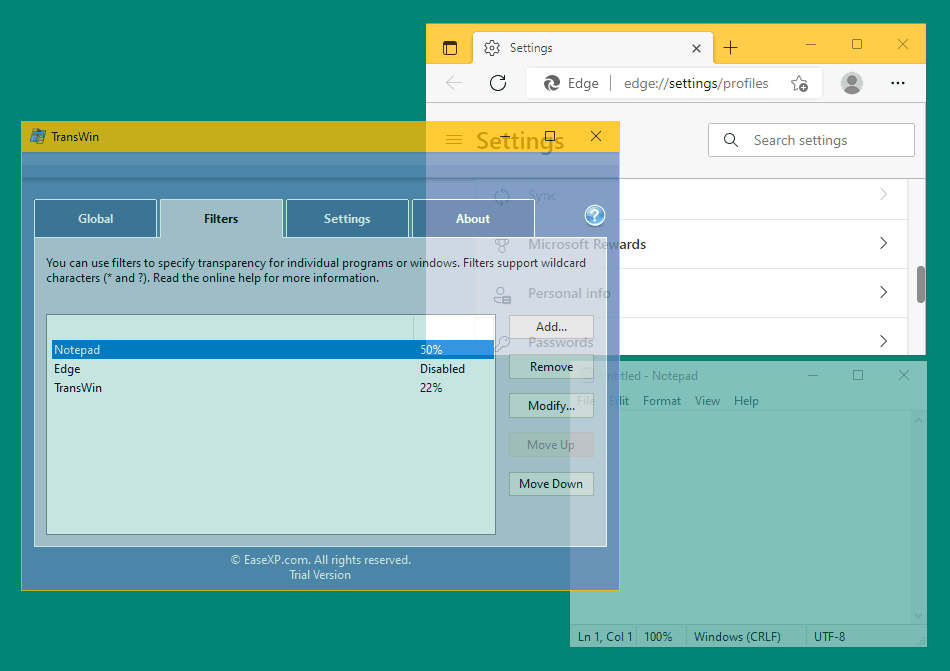The height and width of the screenshot is (671, 950).
Task: Click the Move Down button
Action: tap(551, 484)
